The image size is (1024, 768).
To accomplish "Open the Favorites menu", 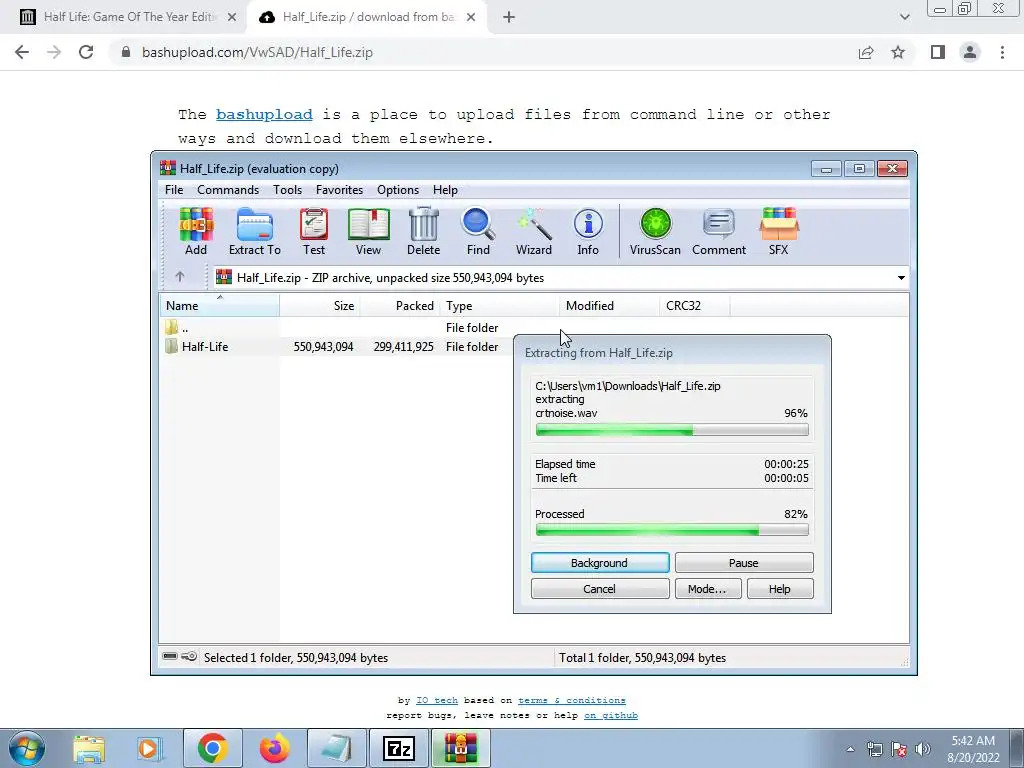I will click(339, 189).
